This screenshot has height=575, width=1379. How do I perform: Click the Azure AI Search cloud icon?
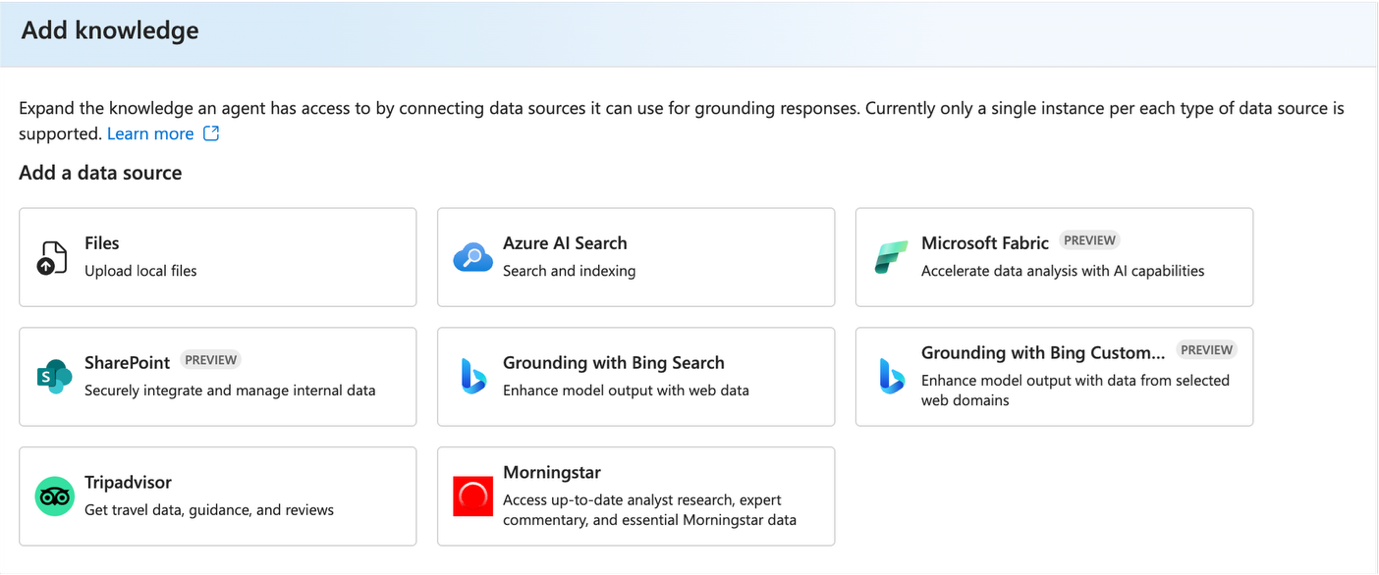[x=472, y=258]
